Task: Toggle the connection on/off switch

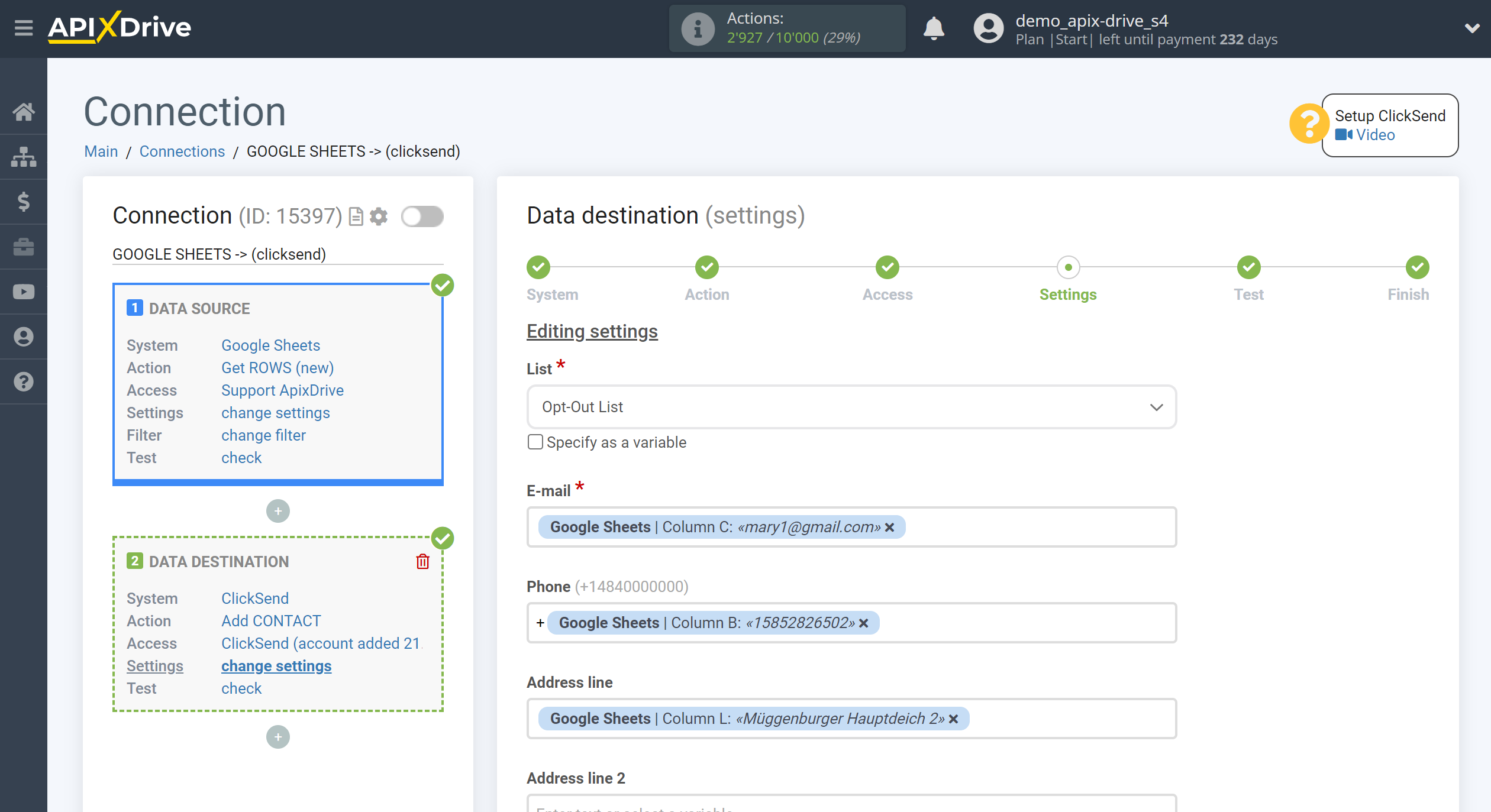Action: (x=422, y=216)
